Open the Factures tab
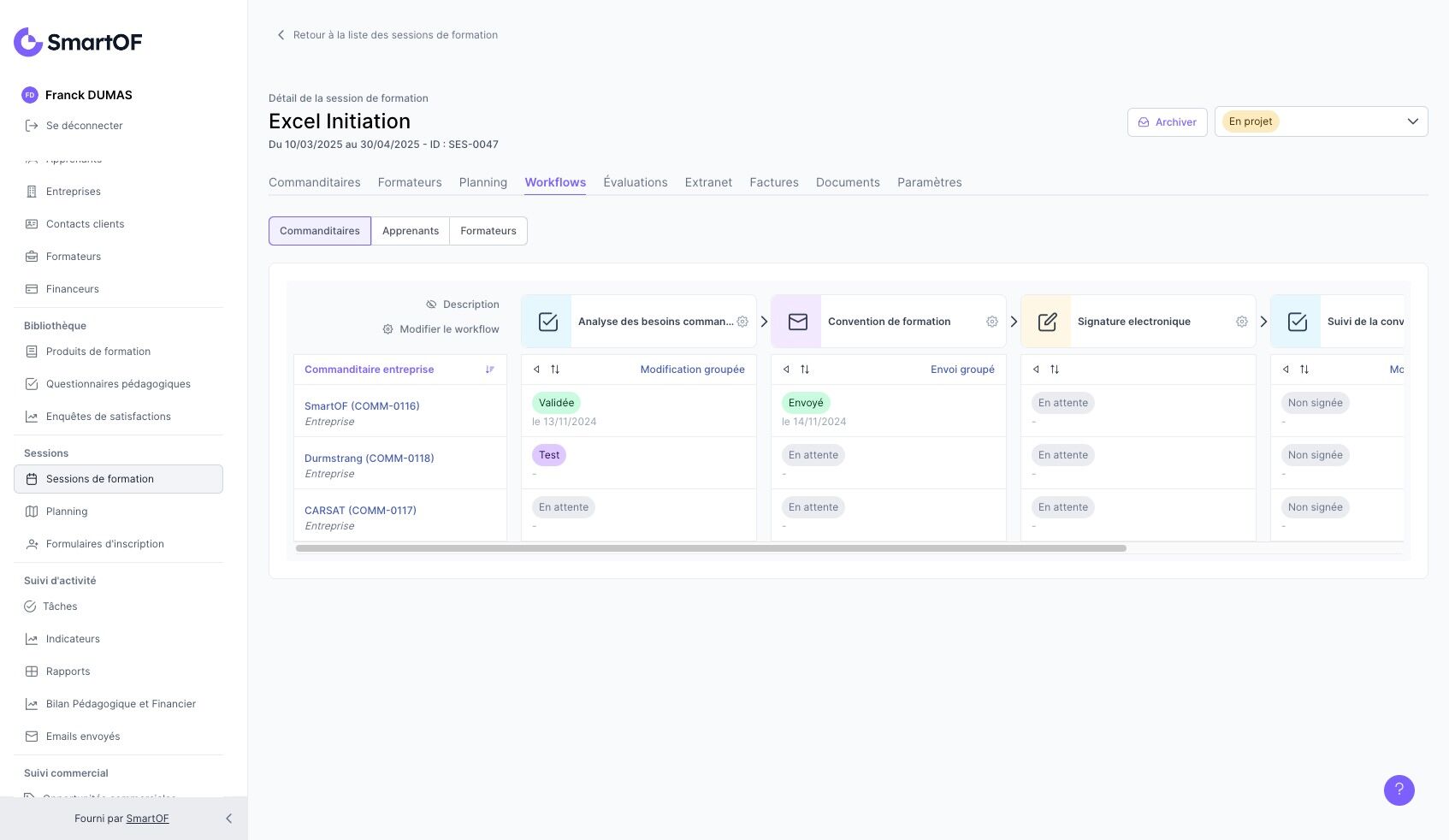 pos(774,182)
